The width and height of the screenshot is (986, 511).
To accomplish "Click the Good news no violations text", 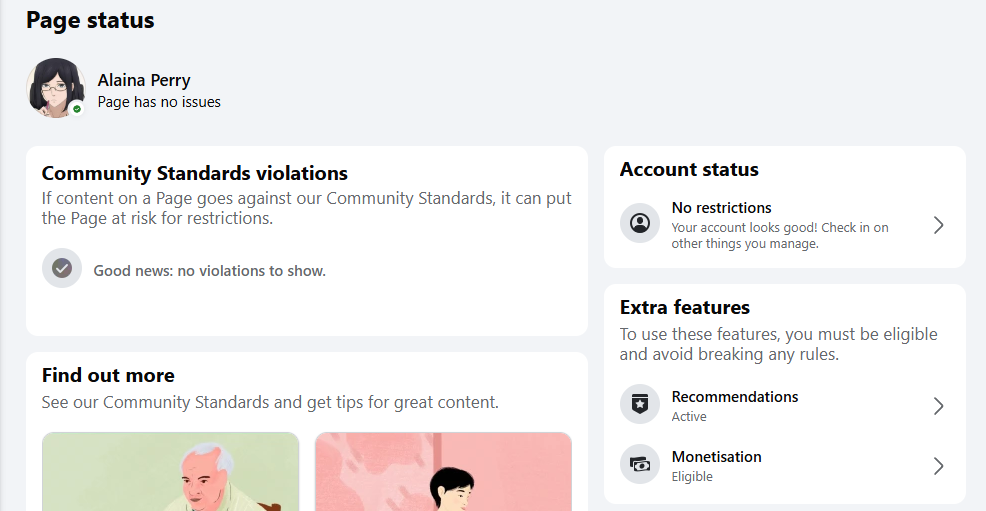I will coord(209,271).
